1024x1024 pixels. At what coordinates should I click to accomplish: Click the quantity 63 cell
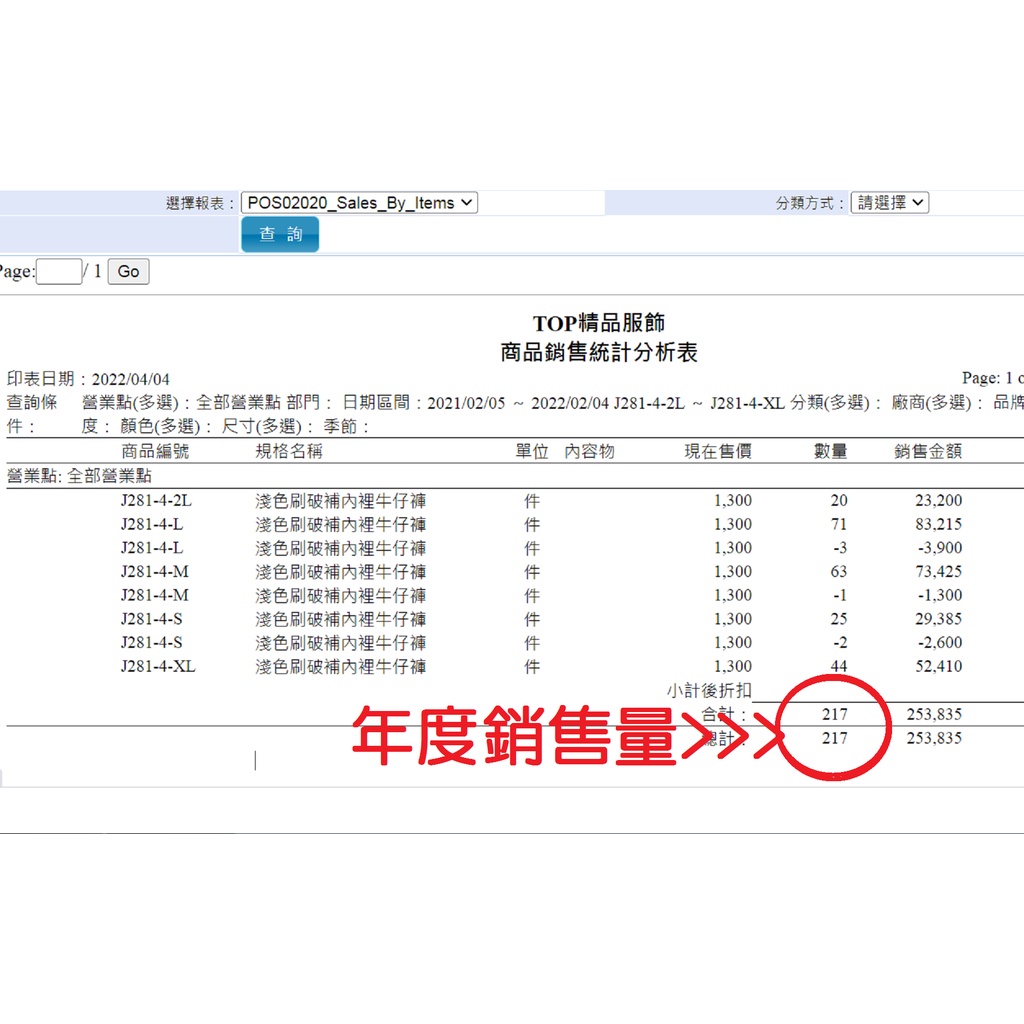pos(838,572)
